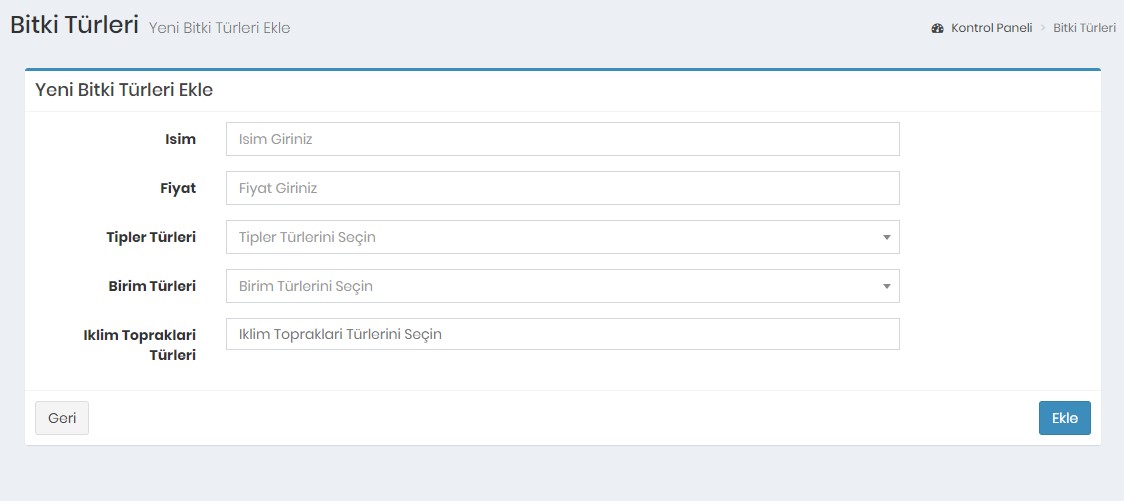
Task: Click the Tipler Türleri label
Action: (x=151, y=237)
